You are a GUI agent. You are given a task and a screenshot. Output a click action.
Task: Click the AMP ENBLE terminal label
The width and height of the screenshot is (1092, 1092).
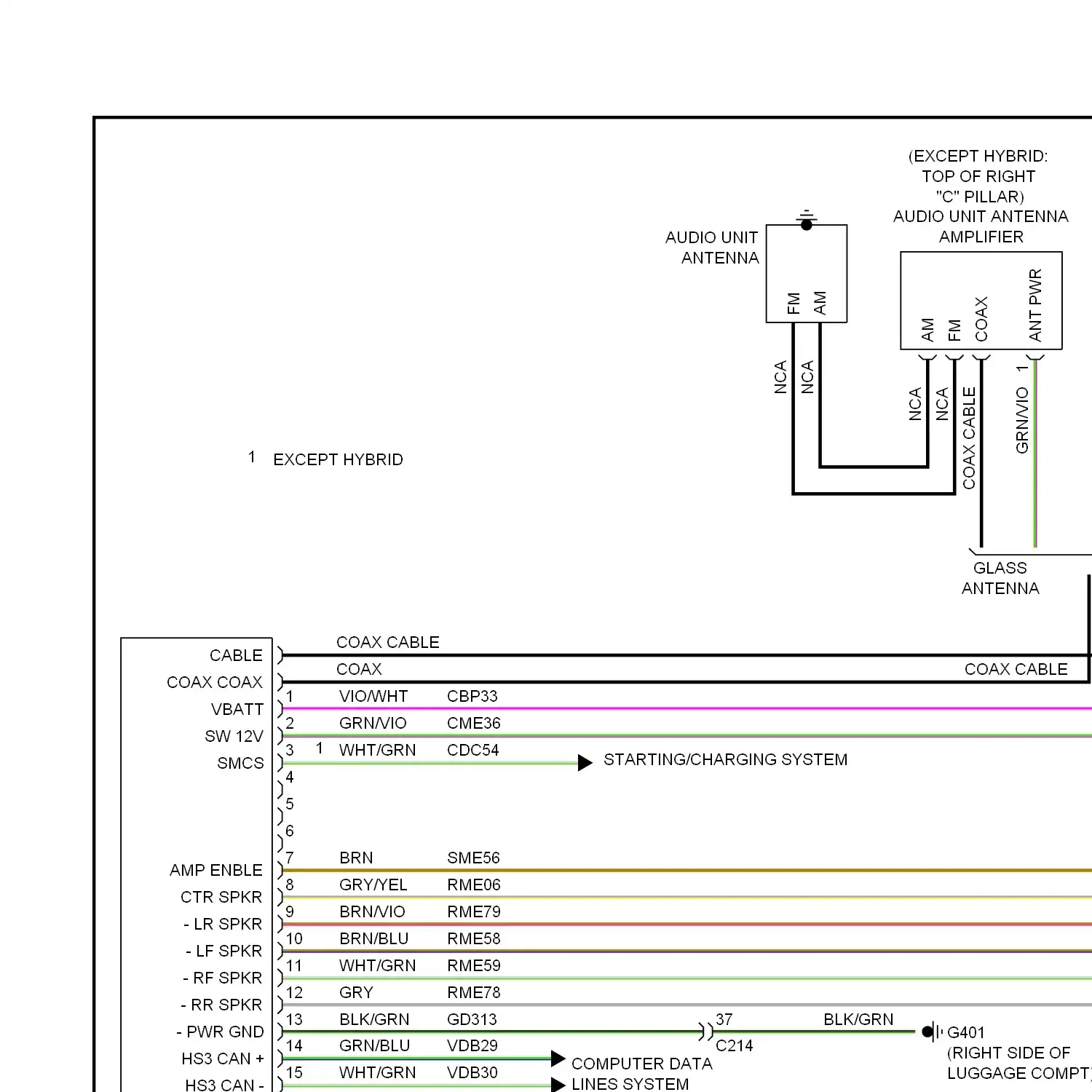pos(216,870)
